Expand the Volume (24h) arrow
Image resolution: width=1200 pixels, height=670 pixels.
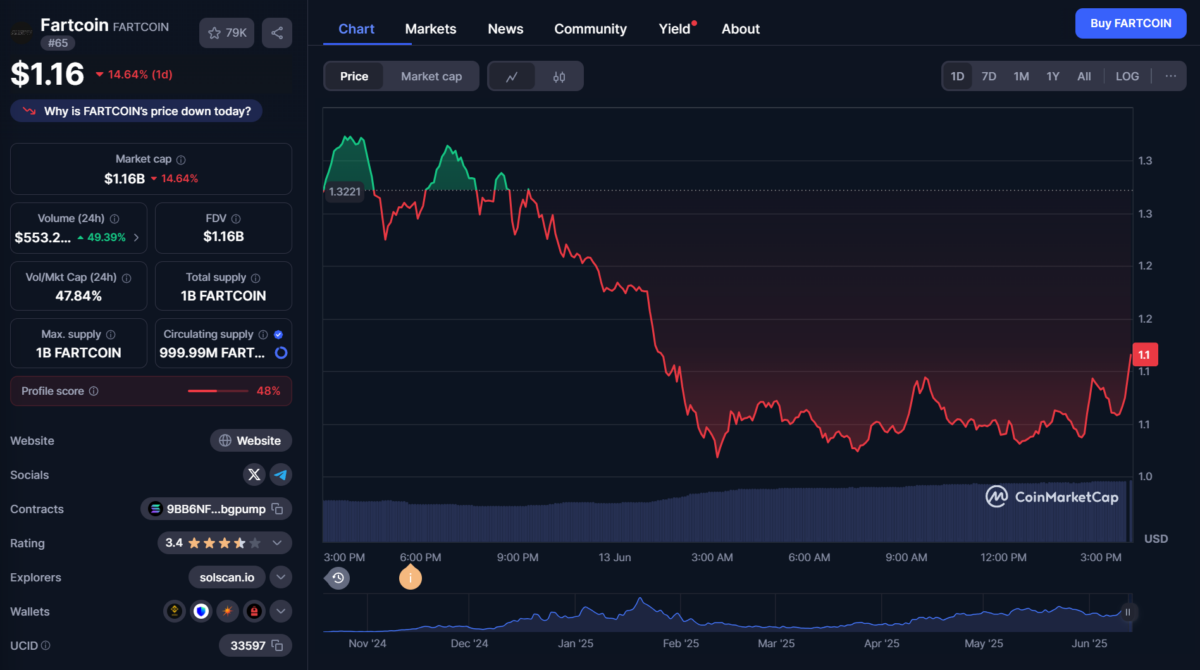click(x=136, y=238)
